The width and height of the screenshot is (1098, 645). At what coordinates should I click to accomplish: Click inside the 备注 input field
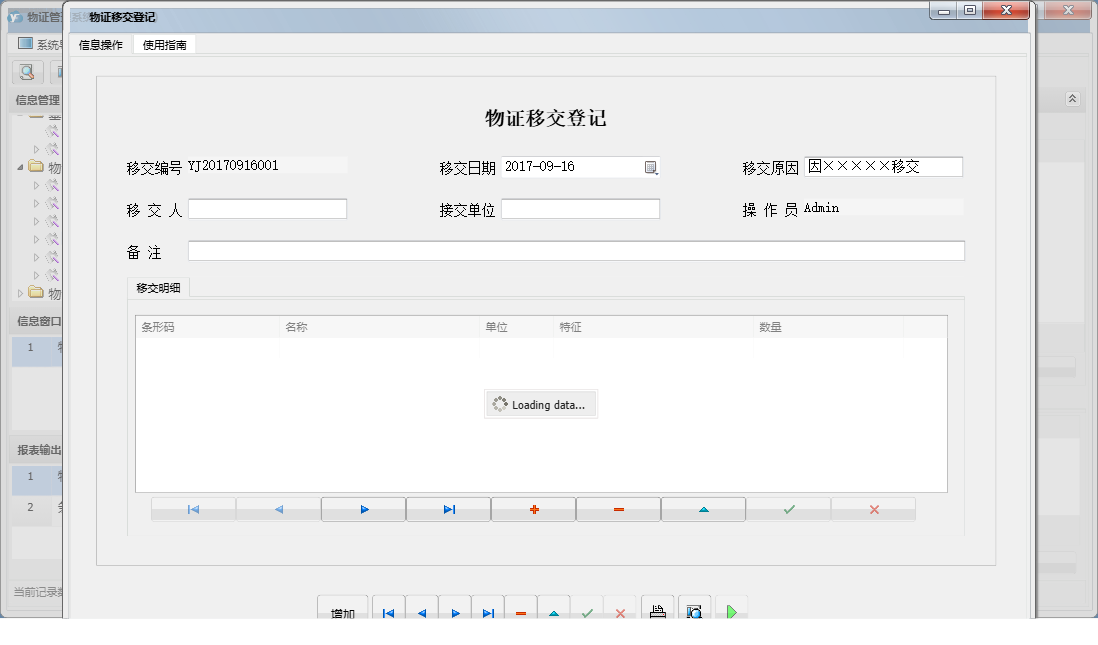click(575, 250)
